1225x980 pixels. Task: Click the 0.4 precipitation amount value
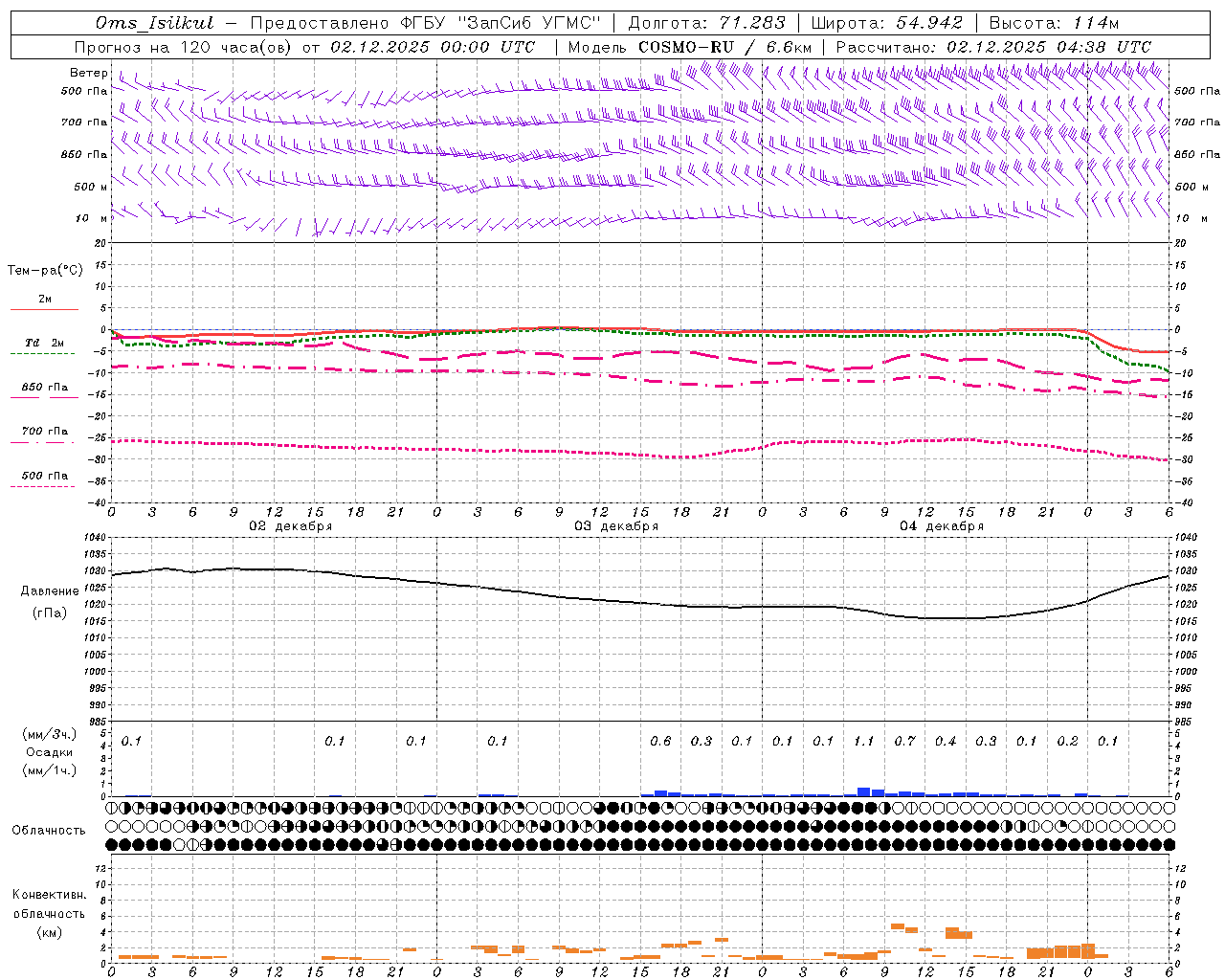pos(946,741)
